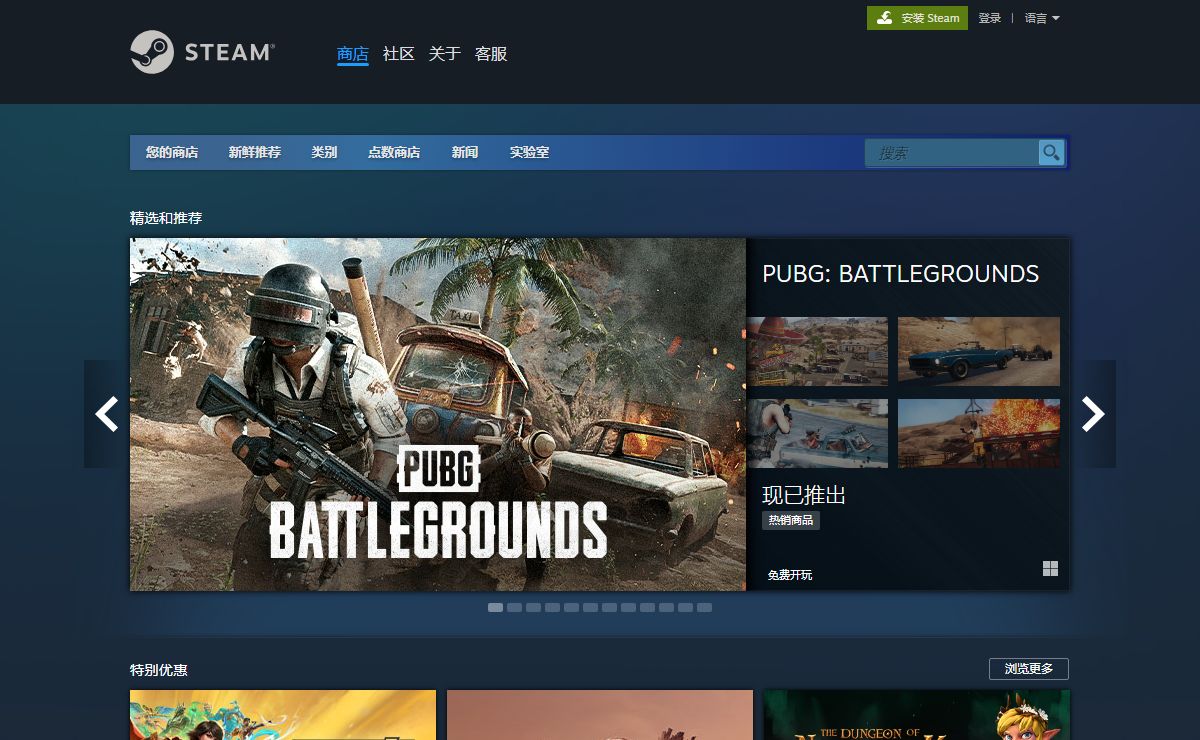
Task: Open the 商店 top navigation tab
Action: pyautogui.click(x=353, y=54)
